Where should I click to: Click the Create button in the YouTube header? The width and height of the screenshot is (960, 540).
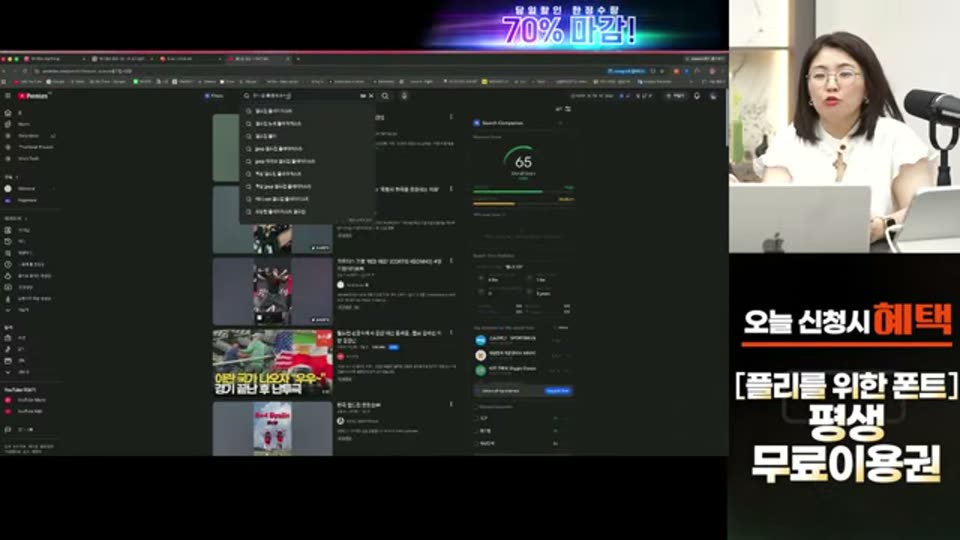pyautogui.click(x=677, y=96)
